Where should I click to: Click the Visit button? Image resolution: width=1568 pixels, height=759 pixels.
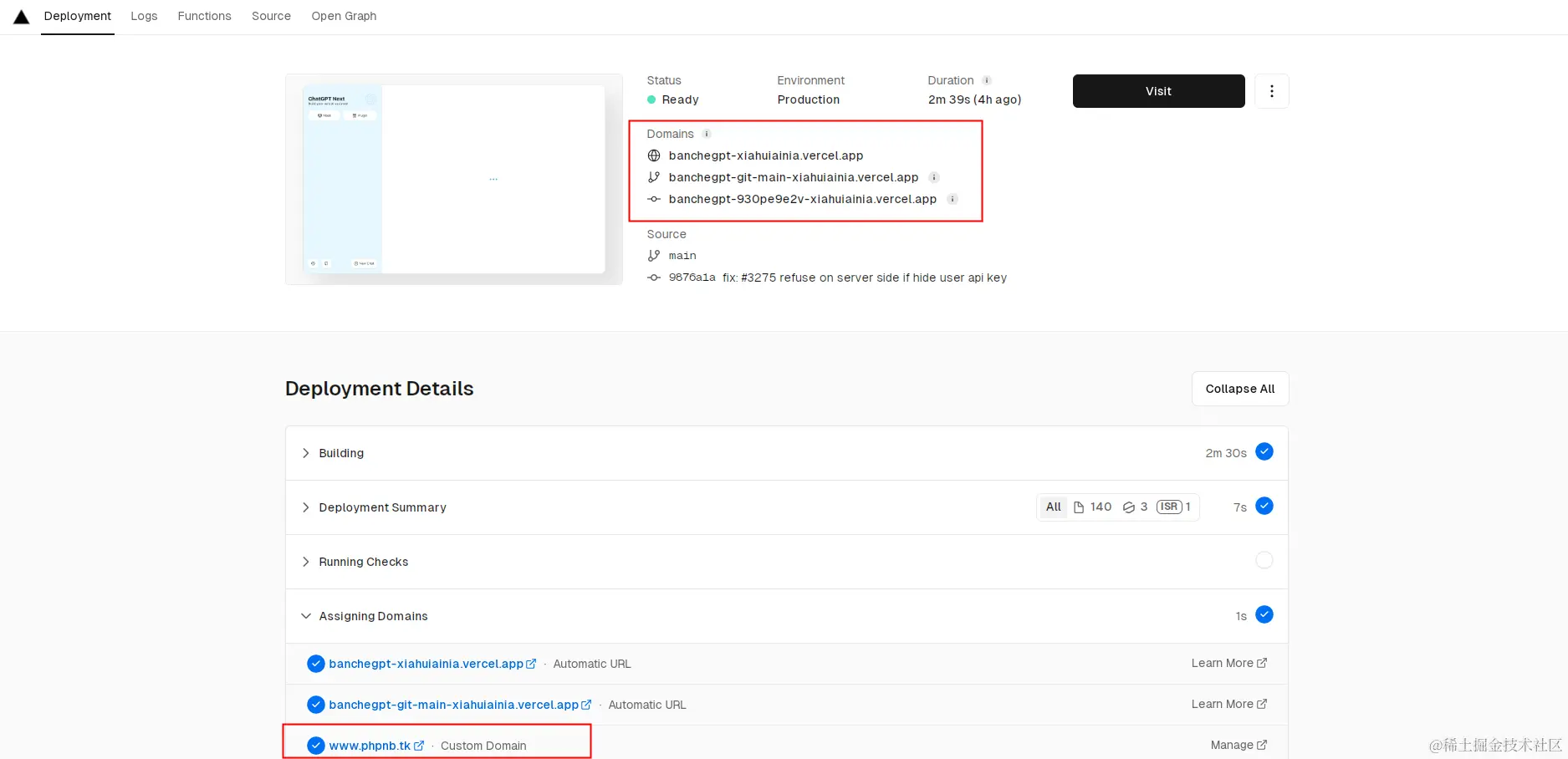click(1158, 91)
